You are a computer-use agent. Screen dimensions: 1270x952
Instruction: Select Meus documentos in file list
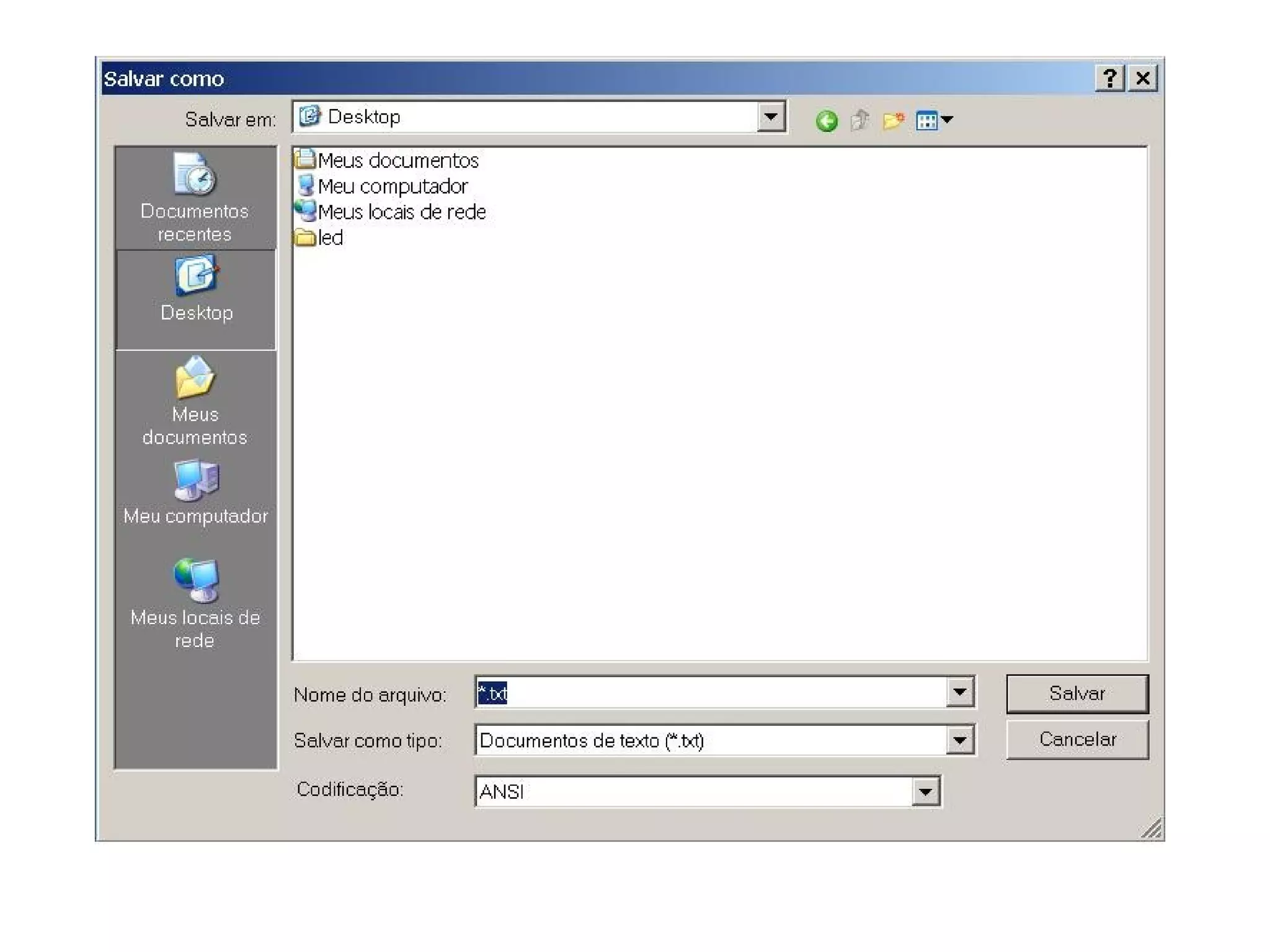click(397, 161)
